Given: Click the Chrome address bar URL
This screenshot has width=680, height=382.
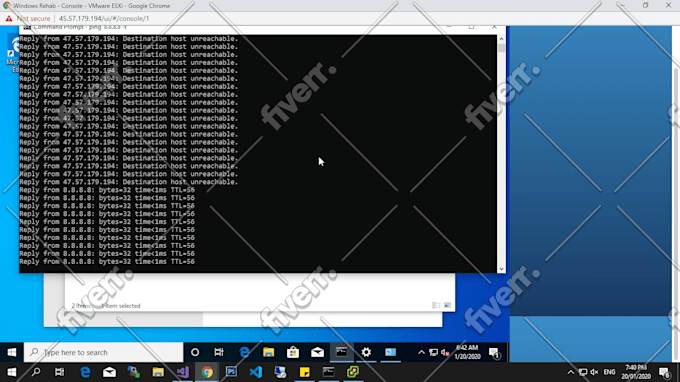Looking at the screenshot, I should point(104,19).
